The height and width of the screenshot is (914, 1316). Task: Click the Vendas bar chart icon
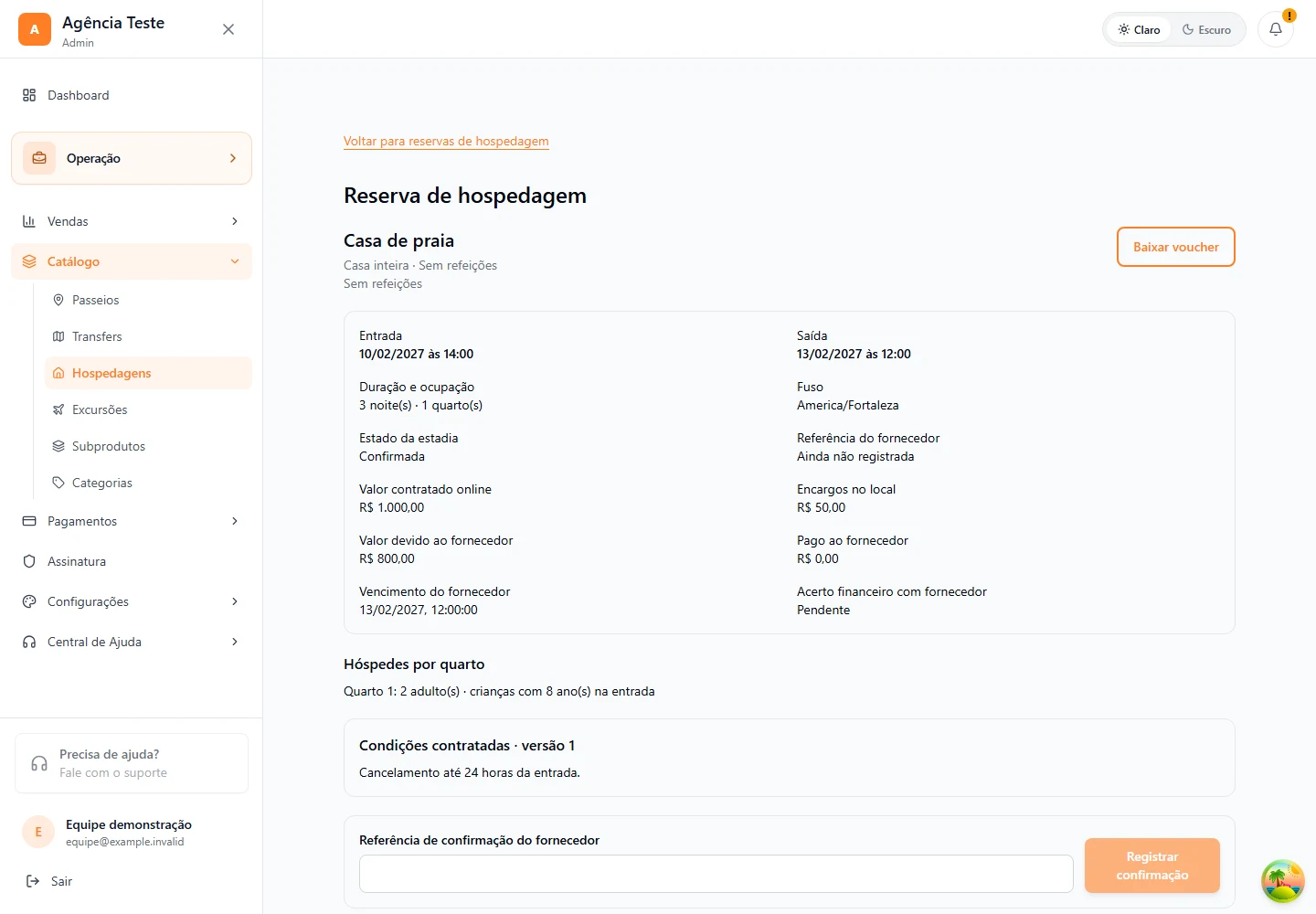(29, 221)
